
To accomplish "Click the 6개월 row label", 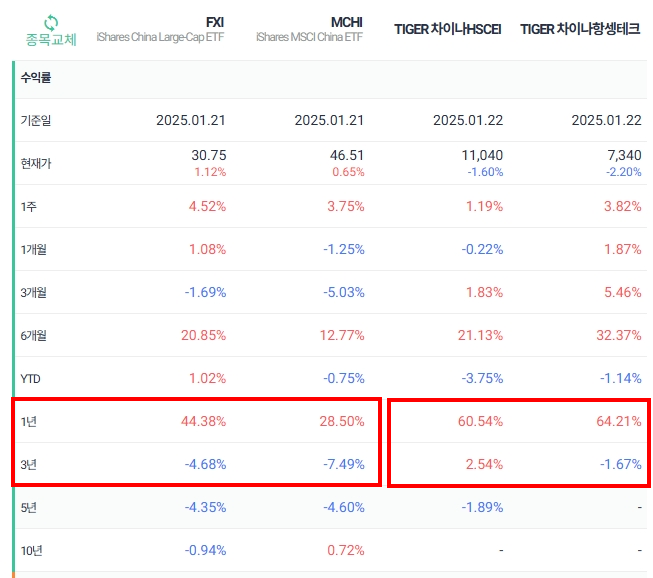I will pos(33,335).
